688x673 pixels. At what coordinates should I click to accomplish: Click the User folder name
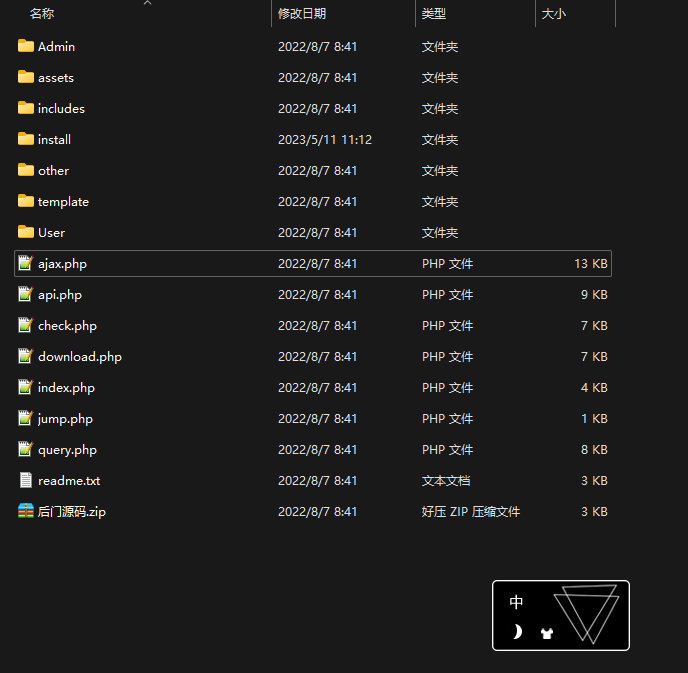(x=51, y=233)
